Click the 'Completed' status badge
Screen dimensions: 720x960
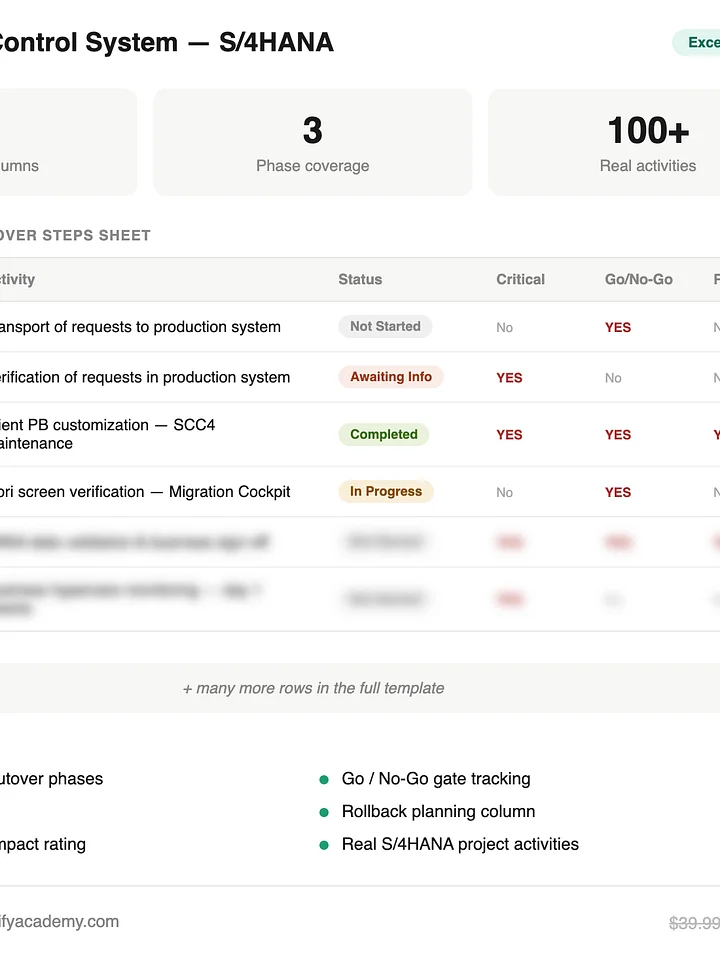[x=383, y=434]
